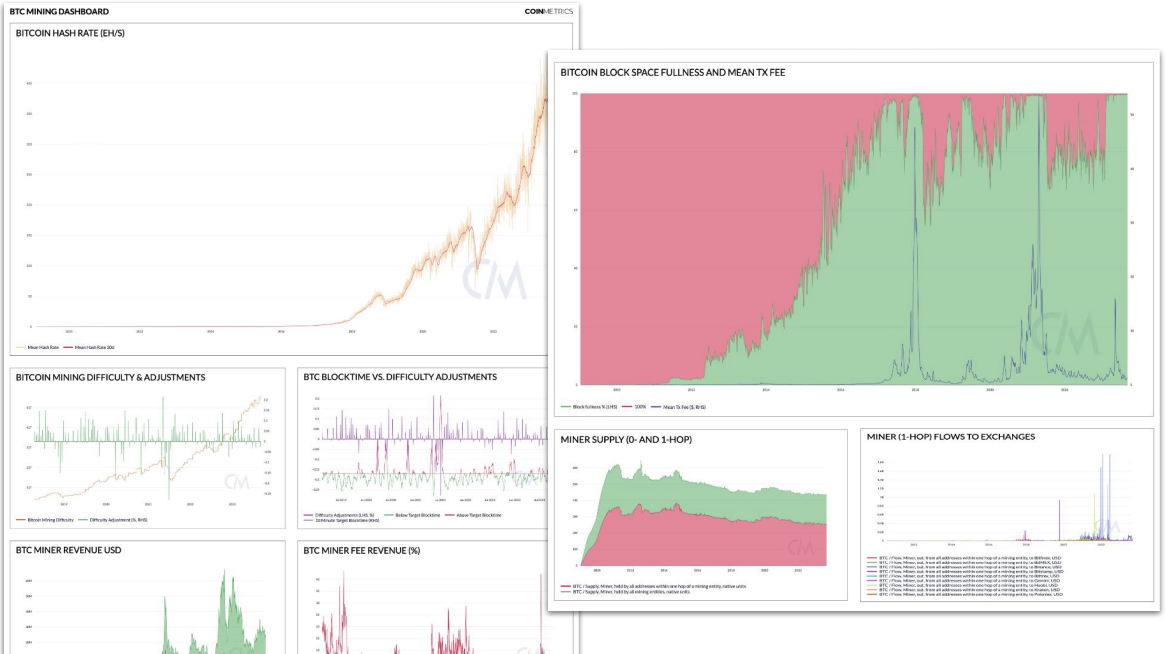Toggle the Mean Hash Rate legend series

[x=37, y=347]
